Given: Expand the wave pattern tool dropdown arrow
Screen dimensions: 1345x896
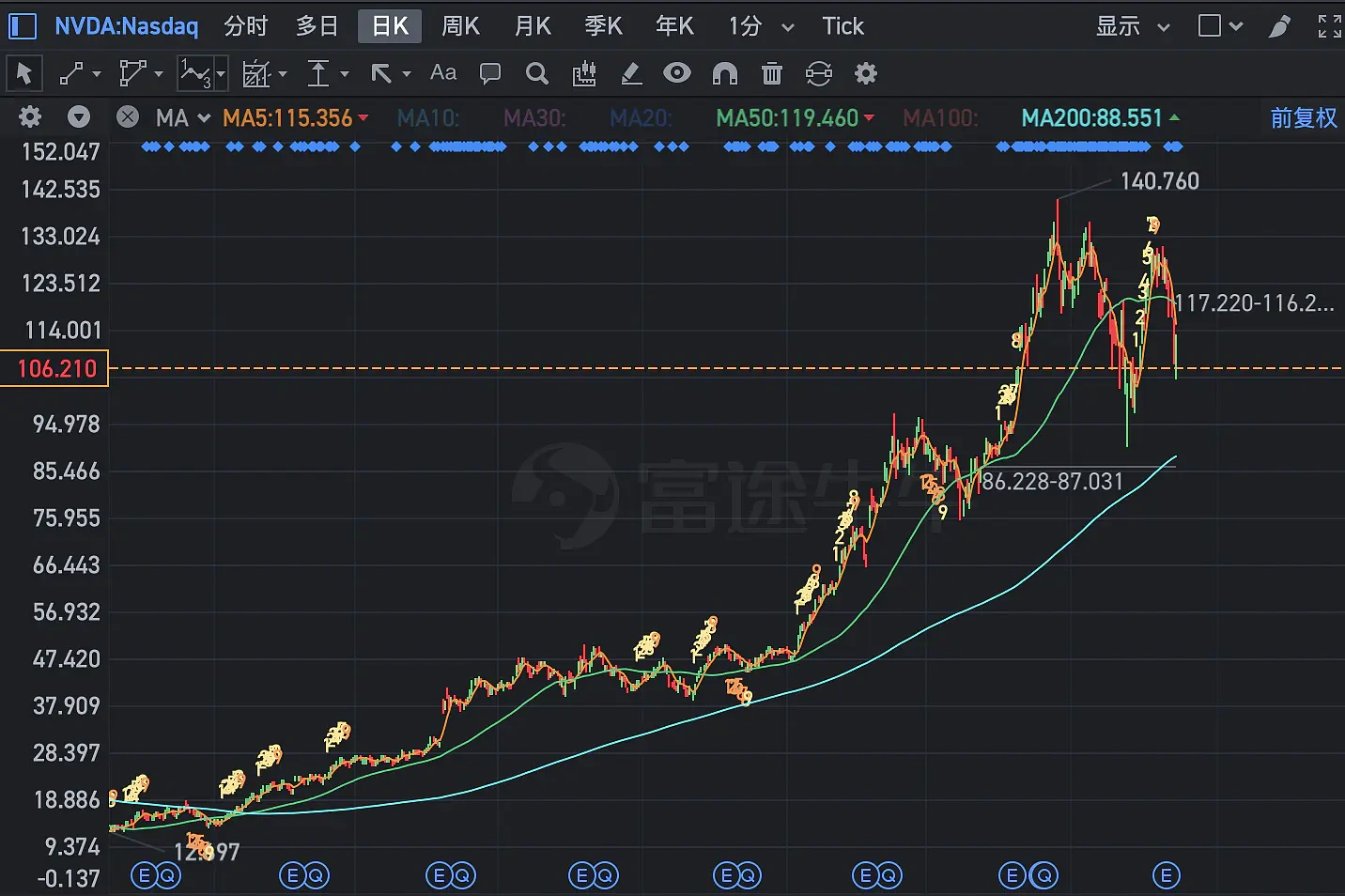Looking at the screenshot, I should (221, 73).
